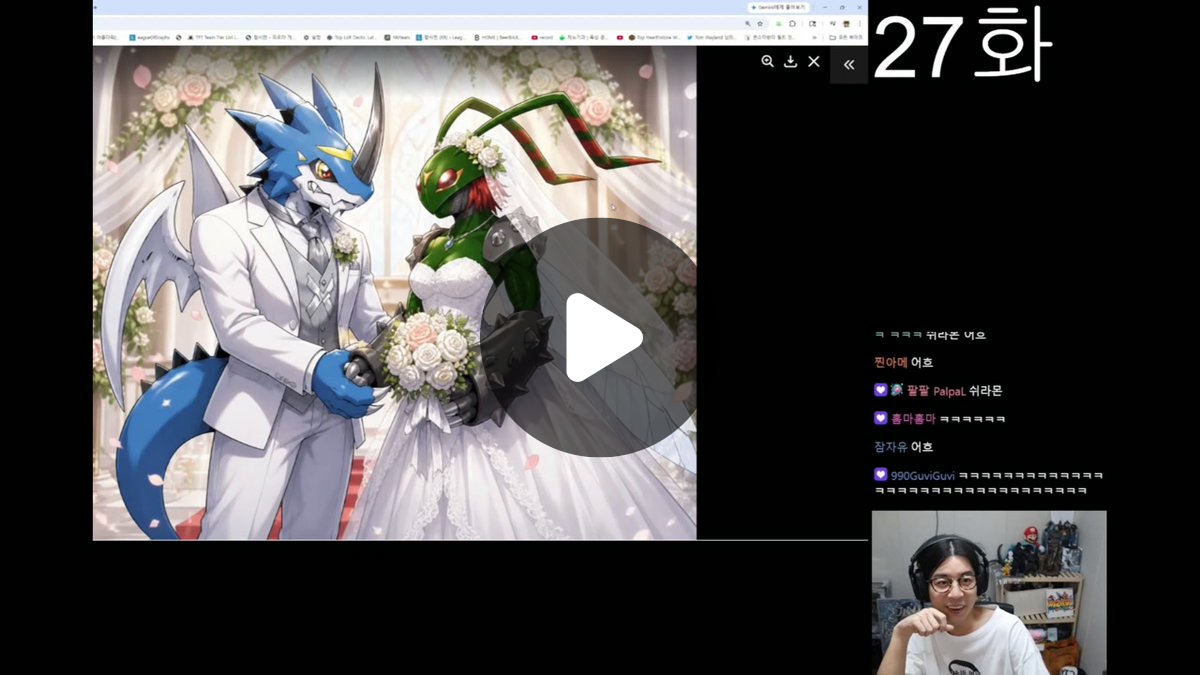1200x675 pixels.
Task: Select chat username 잠자유
Action: coord(890,447)
